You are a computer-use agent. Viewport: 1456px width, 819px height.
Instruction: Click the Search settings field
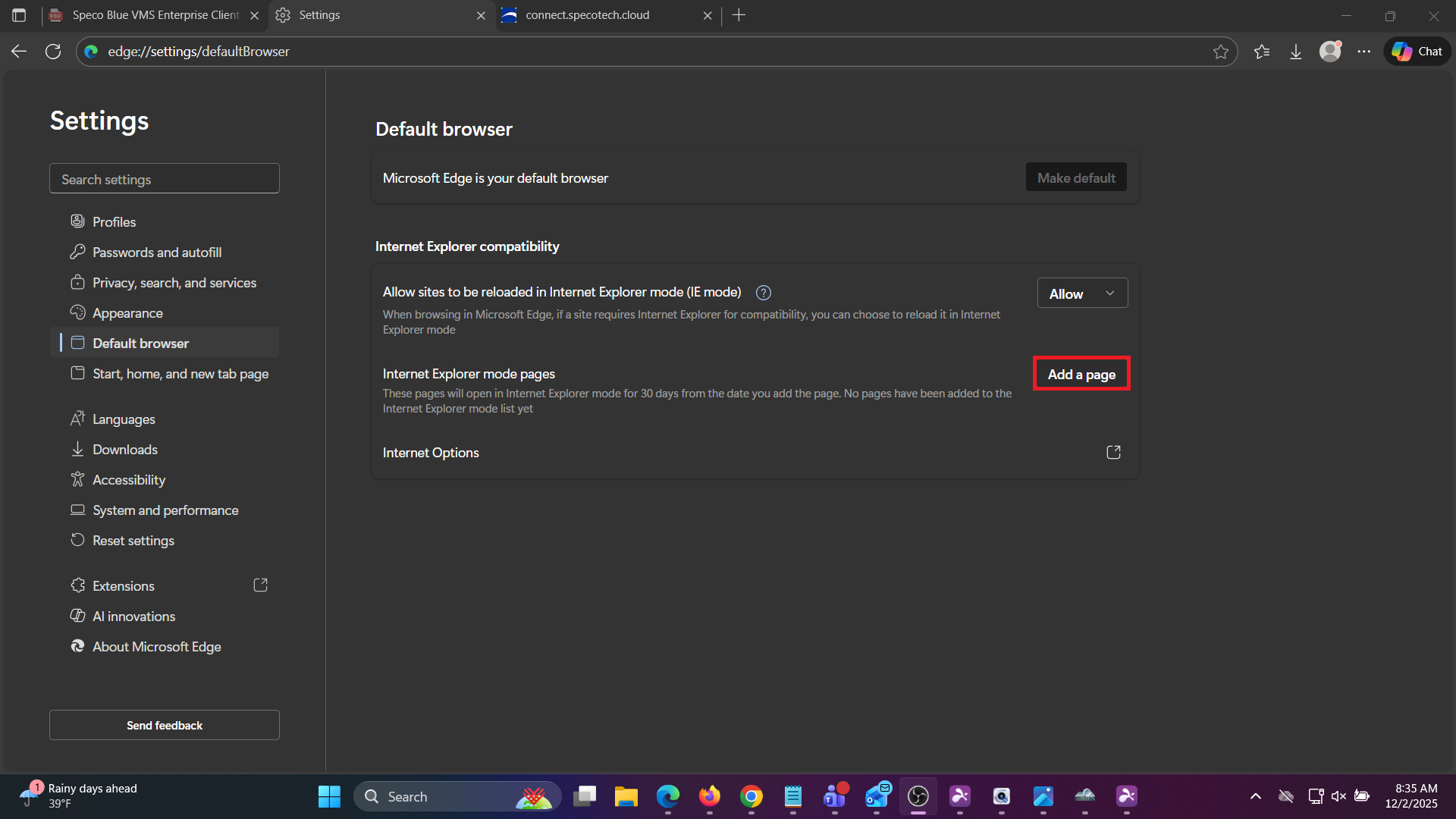point(165,180)
